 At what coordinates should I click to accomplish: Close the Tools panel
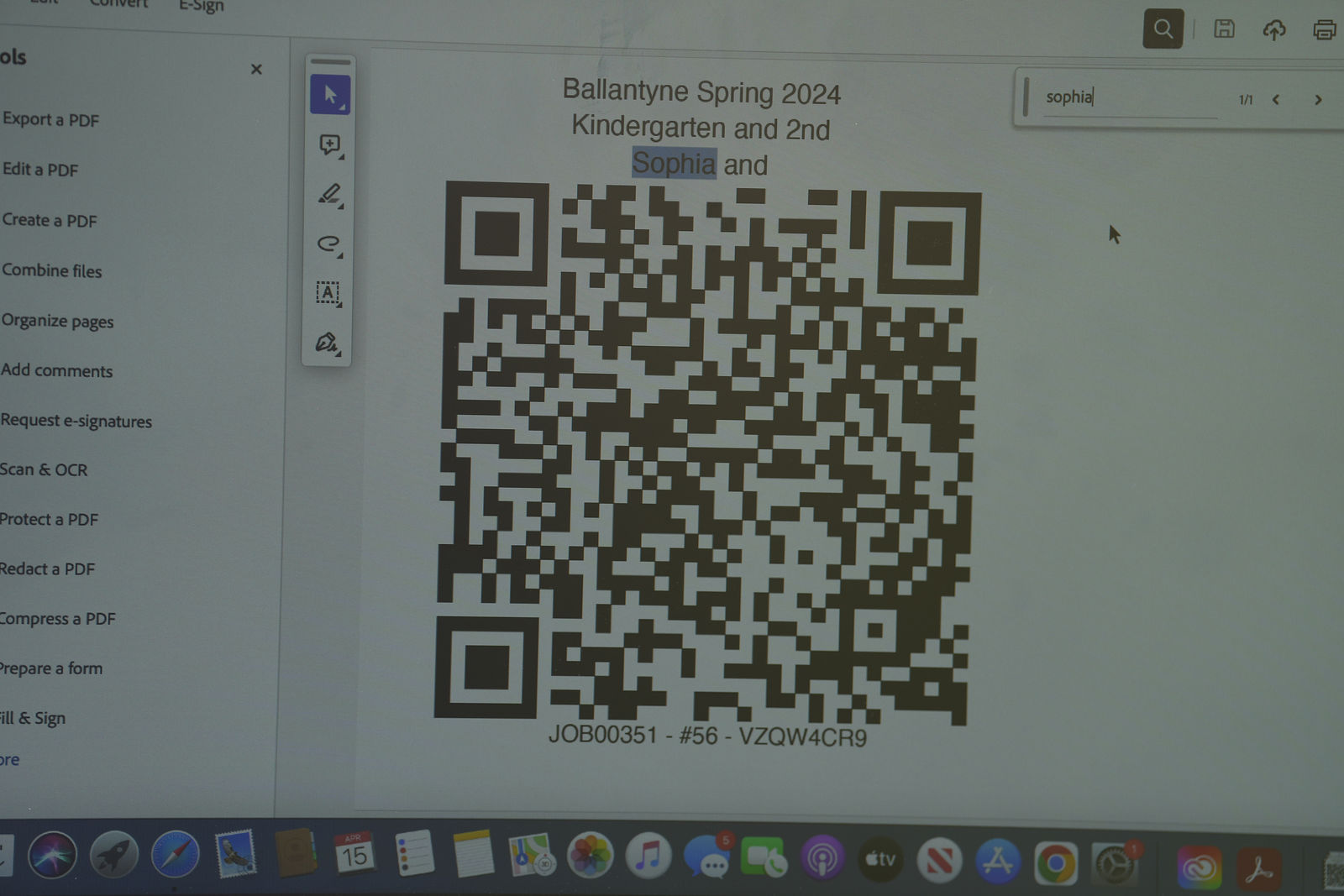(256, 69)
